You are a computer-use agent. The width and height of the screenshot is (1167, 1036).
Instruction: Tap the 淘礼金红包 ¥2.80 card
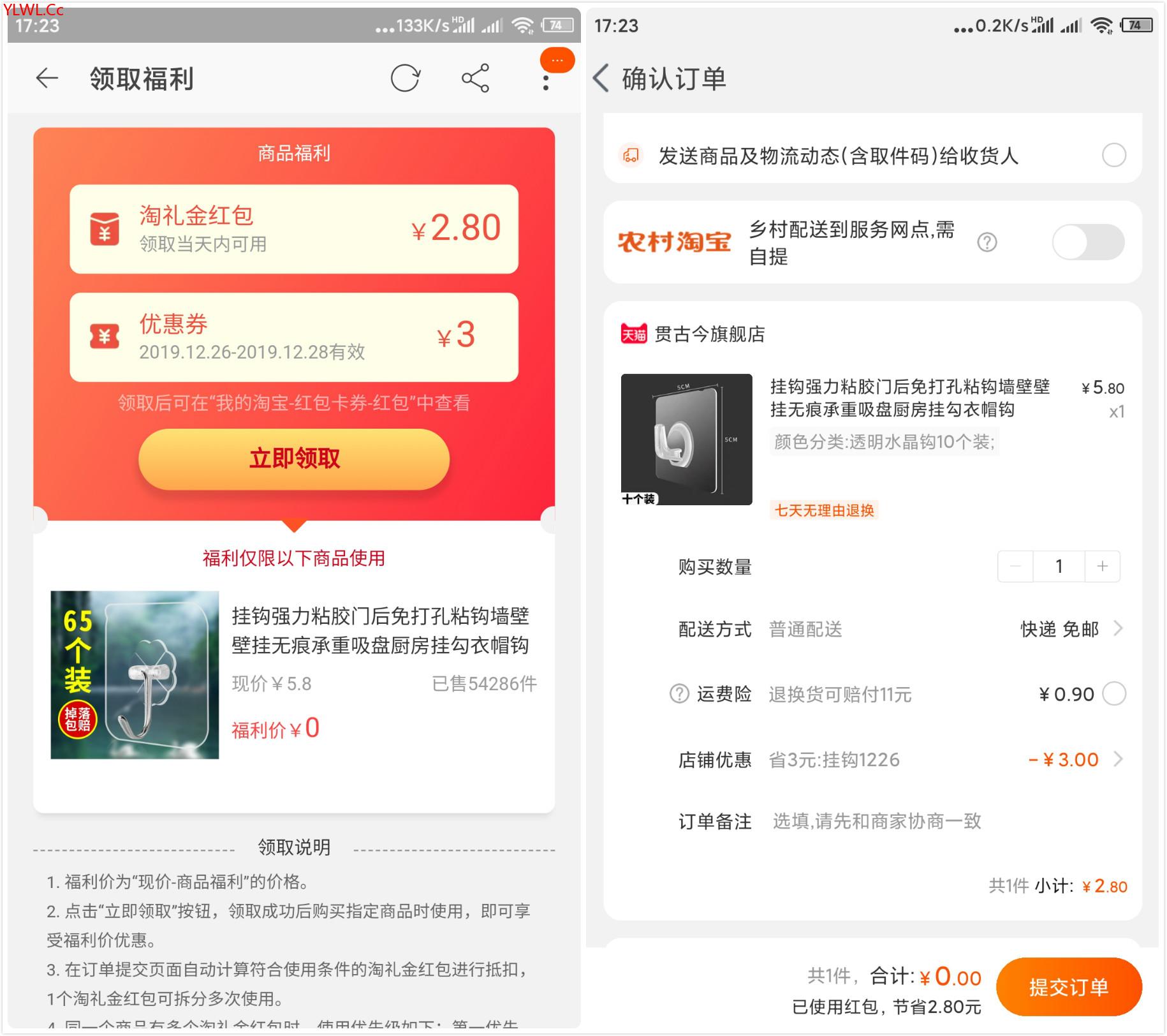[x=294, y=229]
